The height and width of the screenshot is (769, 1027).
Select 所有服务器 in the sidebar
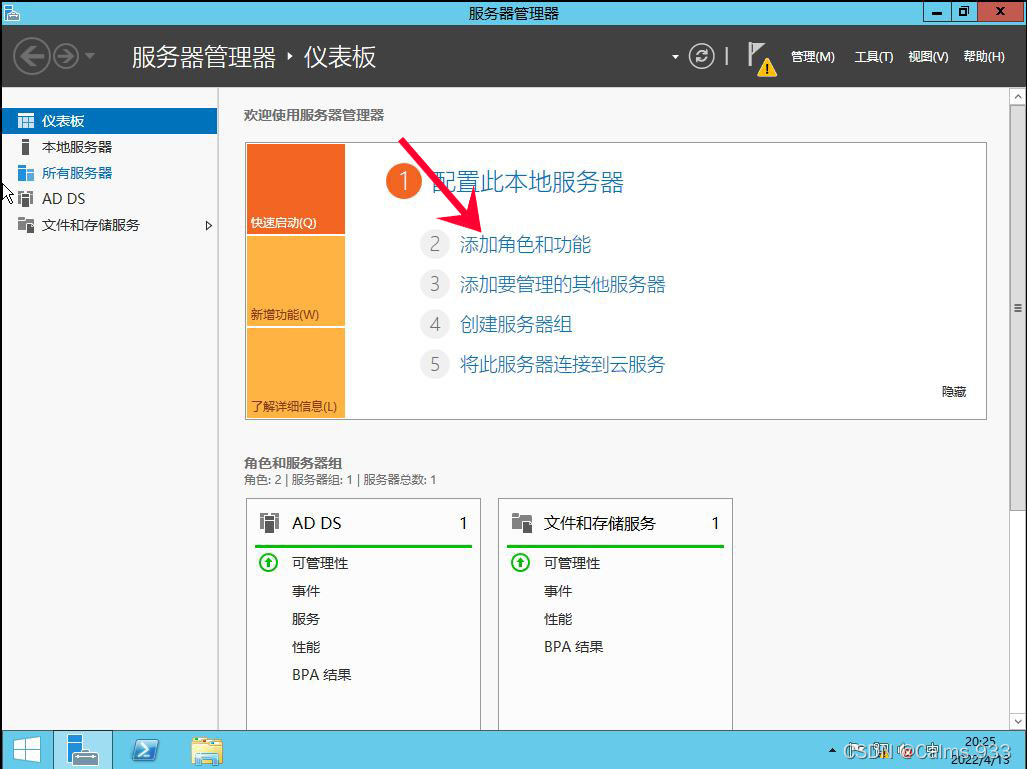pyautogui.click(x=109, y=173)
